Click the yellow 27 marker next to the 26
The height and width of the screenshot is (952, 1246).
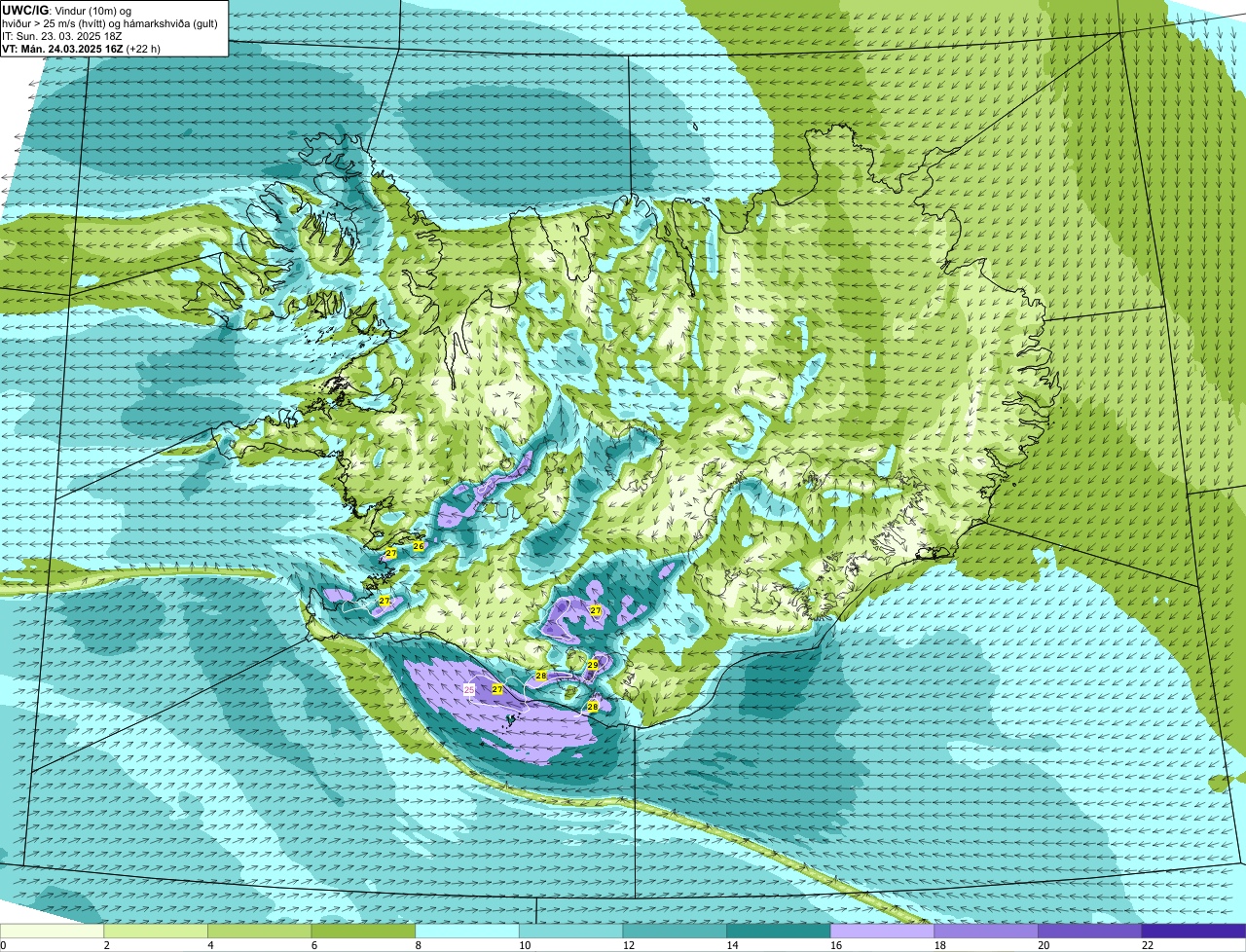pyautogui.click(x=390, y=553)
